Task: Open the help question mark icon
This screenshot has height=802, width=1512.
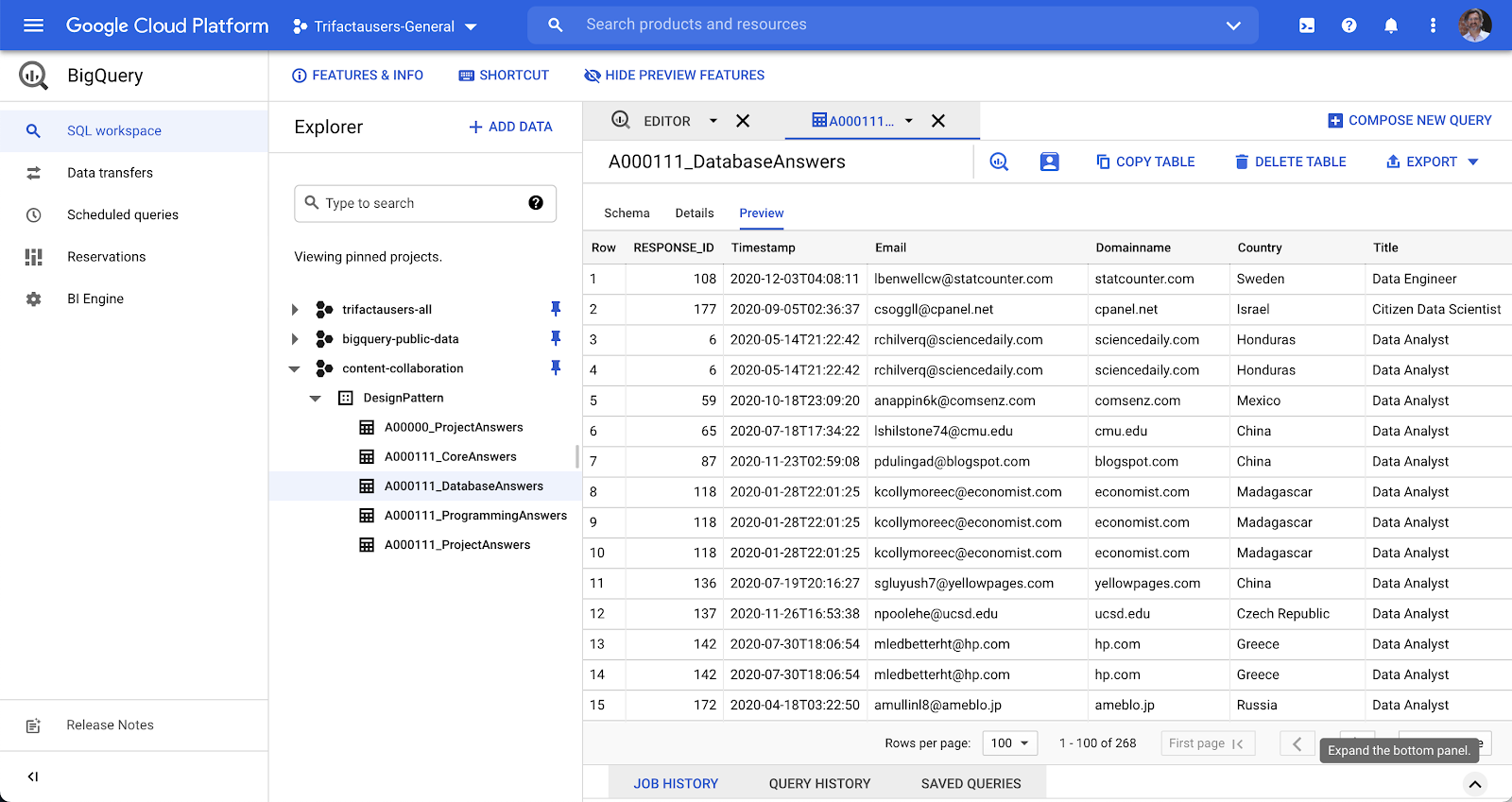Action: (x=1349, y=26)
